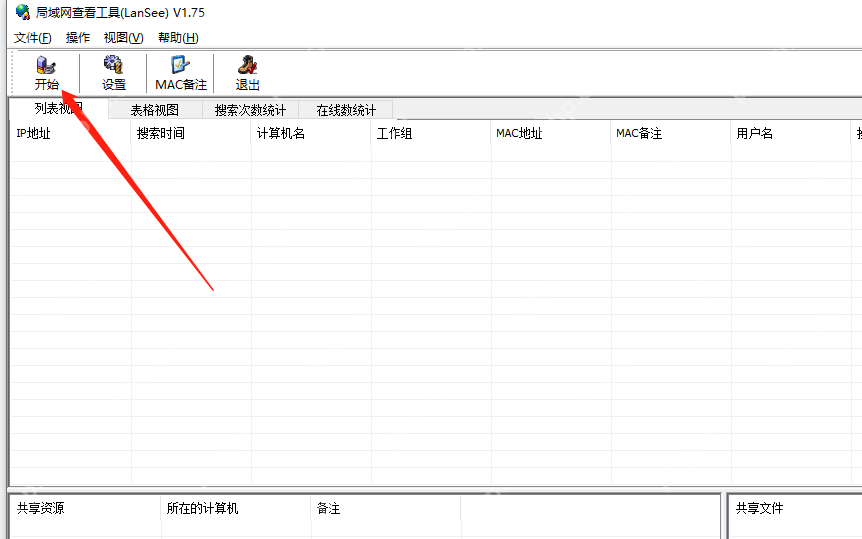Open the 帮助(H) menu
The image size is (862, 539).
(178, 38)
